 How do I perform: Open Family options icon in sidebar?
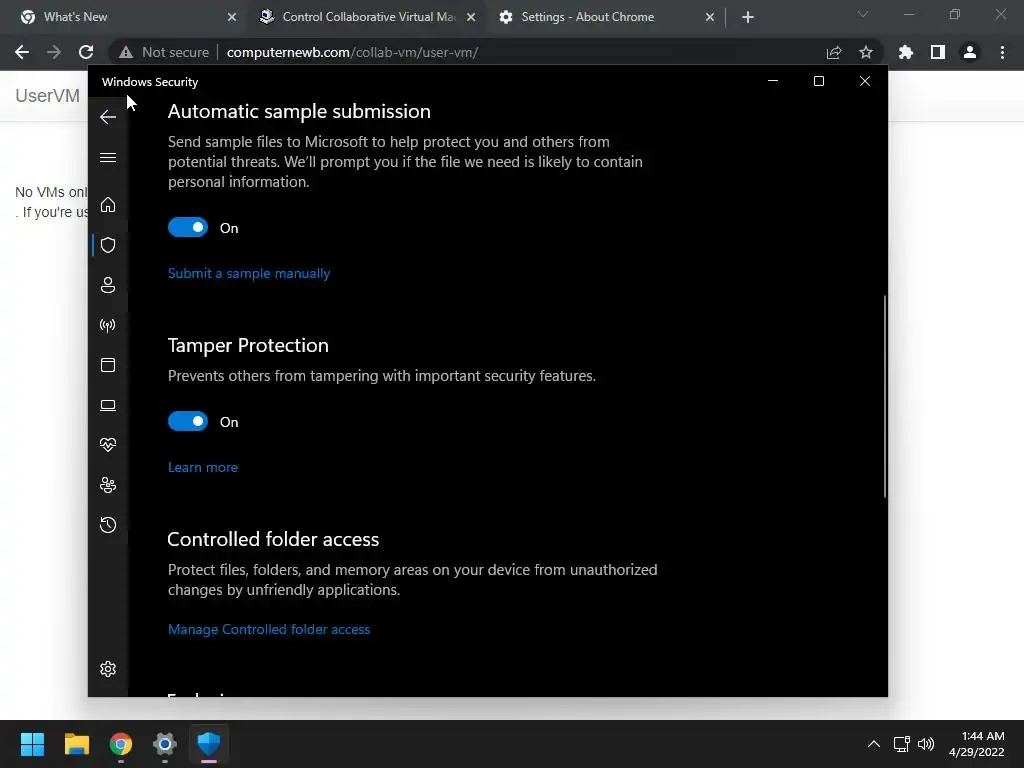click(108, 485)
